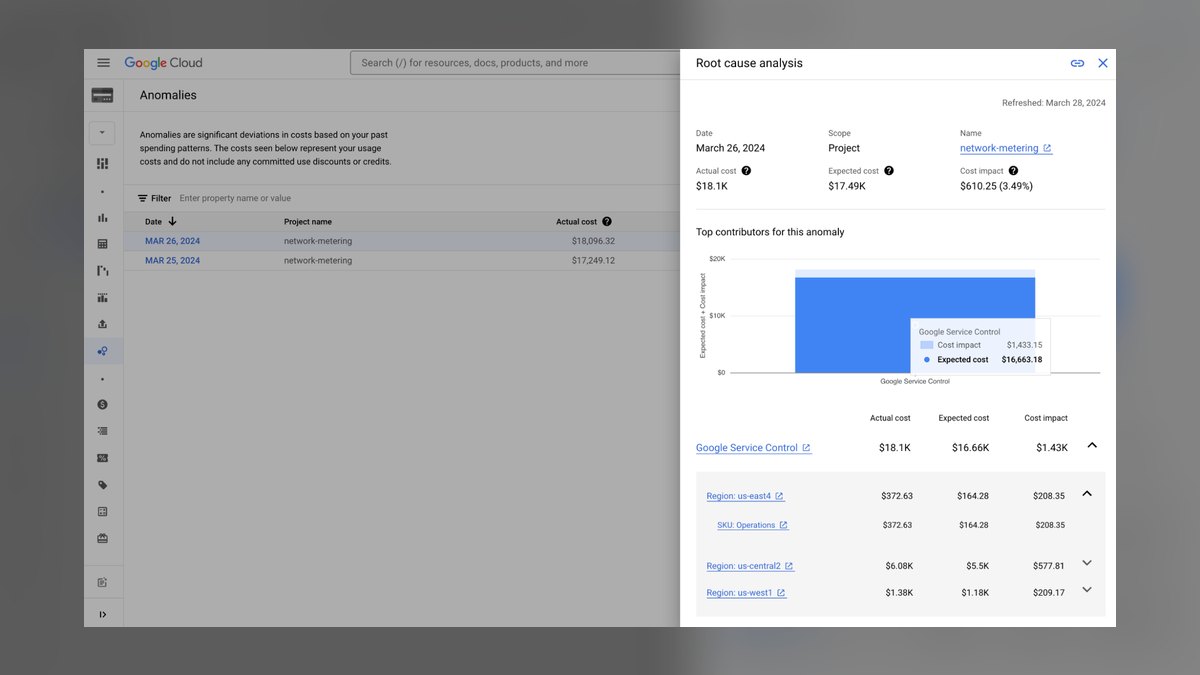1200x675 pixels.
Task: Click the Project name column header
Action: 308,222
